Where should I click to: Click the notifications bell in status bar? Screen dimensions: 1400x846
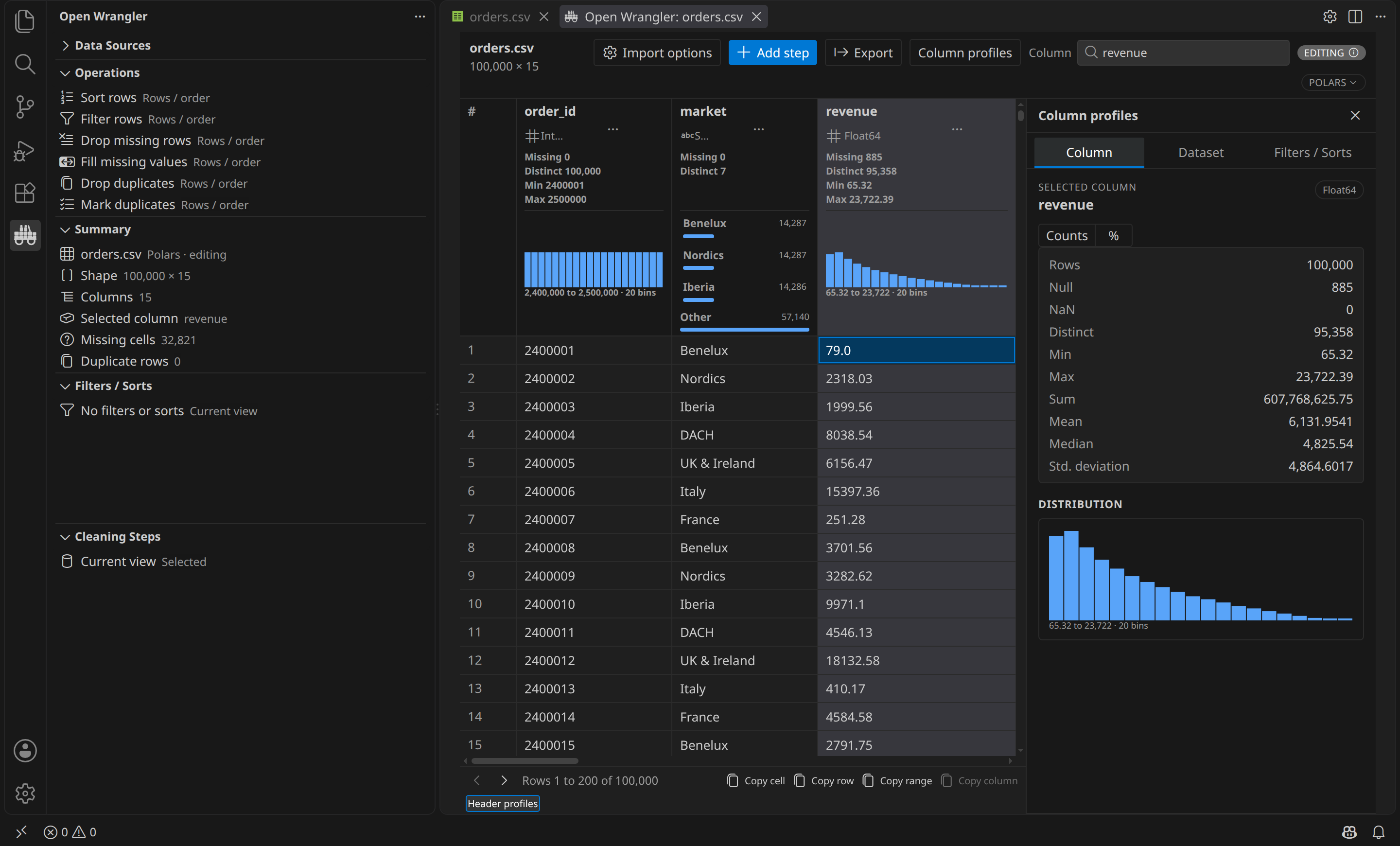1378,832
